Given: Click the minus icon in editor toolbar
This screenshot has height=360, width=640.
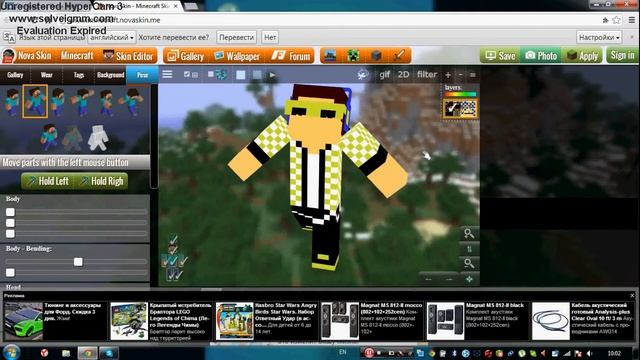Looking at the screenshot, I should pos(460,75).
